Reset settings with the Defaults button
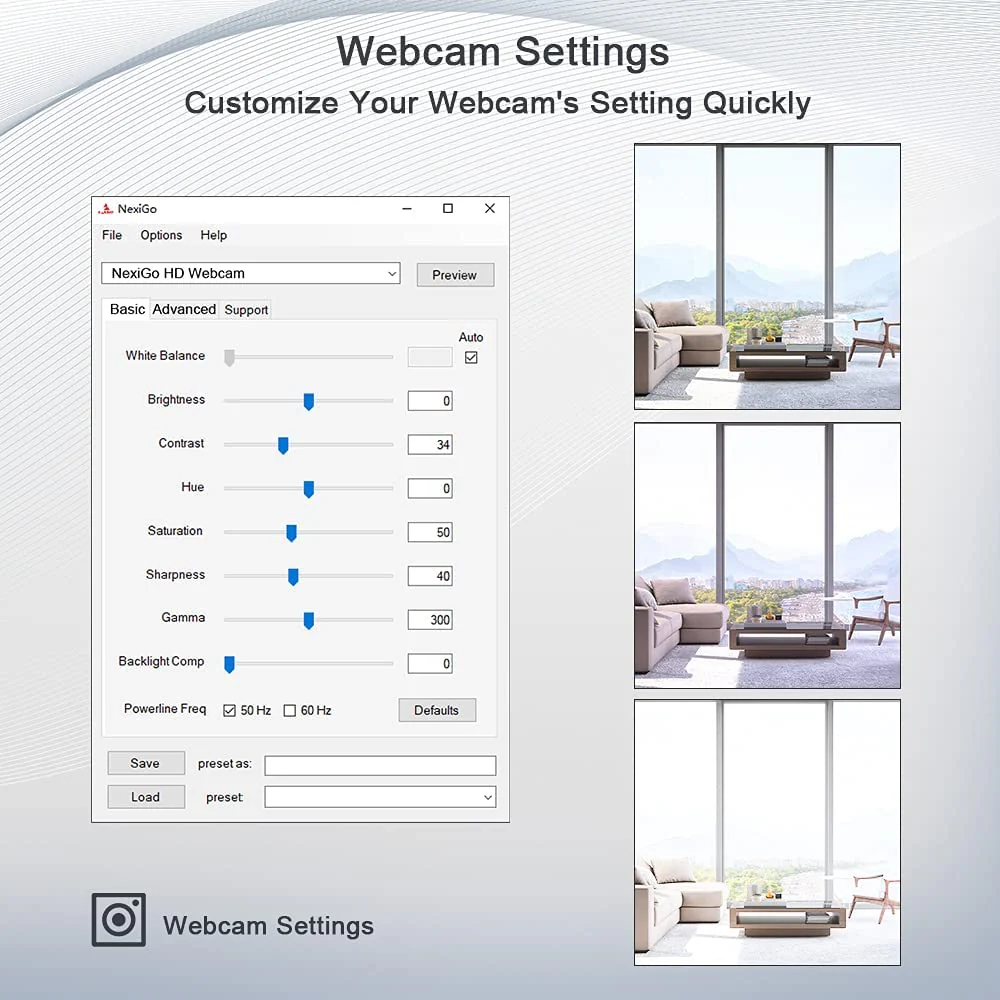 pyautogui.click(x=437, y=710)
